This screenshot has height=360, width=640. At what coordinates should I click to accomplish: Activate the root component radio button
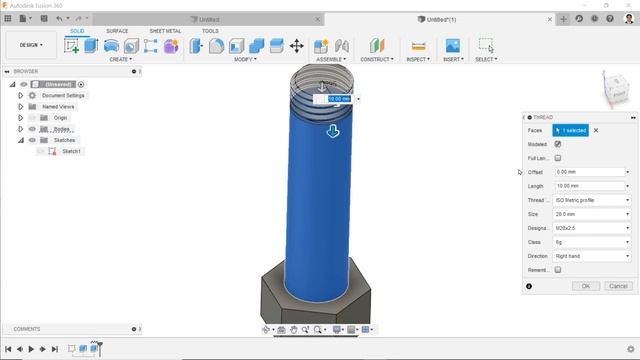(x=81, y=84)
